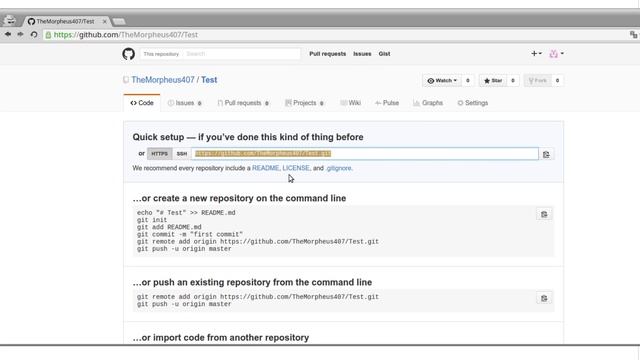
Task: Click the This repository search scope label
Action: (161, 54)
